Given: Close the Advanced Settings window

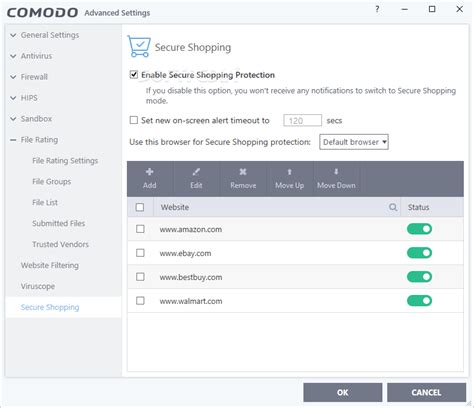Looking at the screenshot, I should 459,9.
